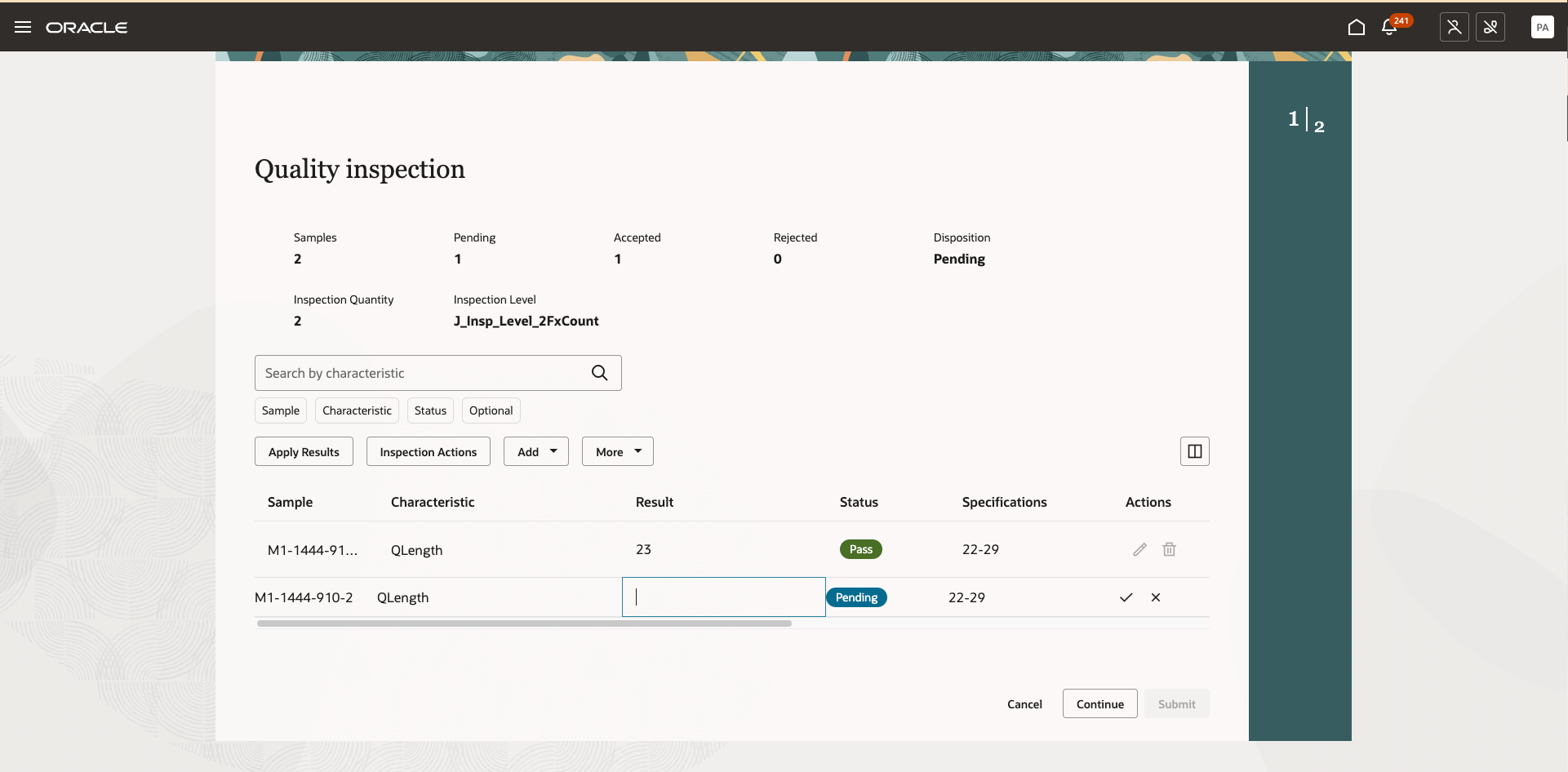Select the result value 23
The height and width of the screenshot is (772, 1568).
[643, 549]
